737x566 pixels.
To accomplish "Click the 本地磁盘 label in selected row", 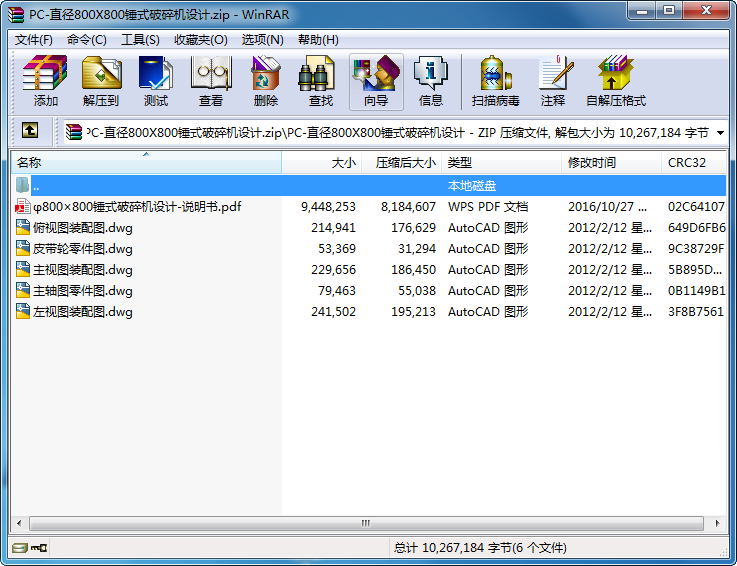I will 472,186.
